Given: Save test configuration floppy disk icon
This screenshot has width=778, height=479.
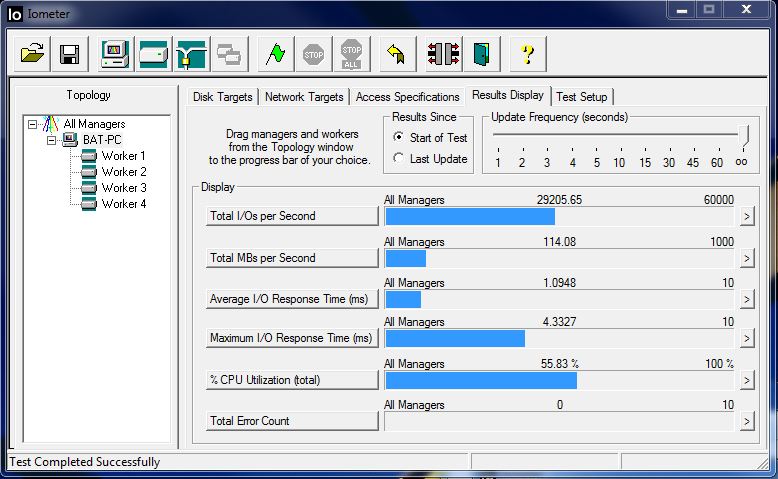Looking at the screenshot, I should tap(69, 54).
